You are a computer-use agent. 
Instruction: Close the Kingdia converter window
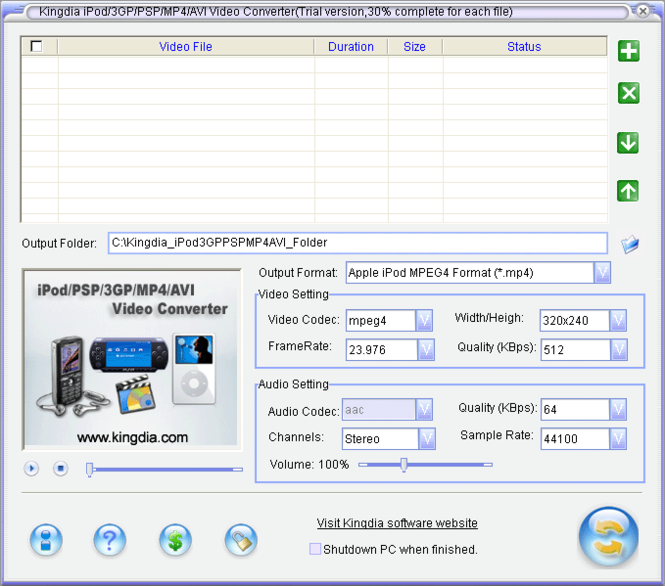pyautogui.click(x=643, y=11)
